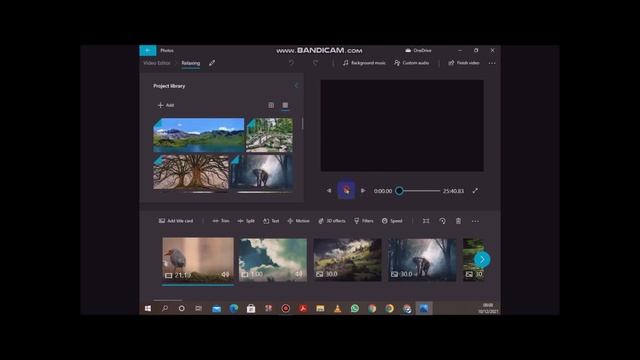Open the Text tool
The height and width of the screenshot is (360, 640).
coord(271,221)
